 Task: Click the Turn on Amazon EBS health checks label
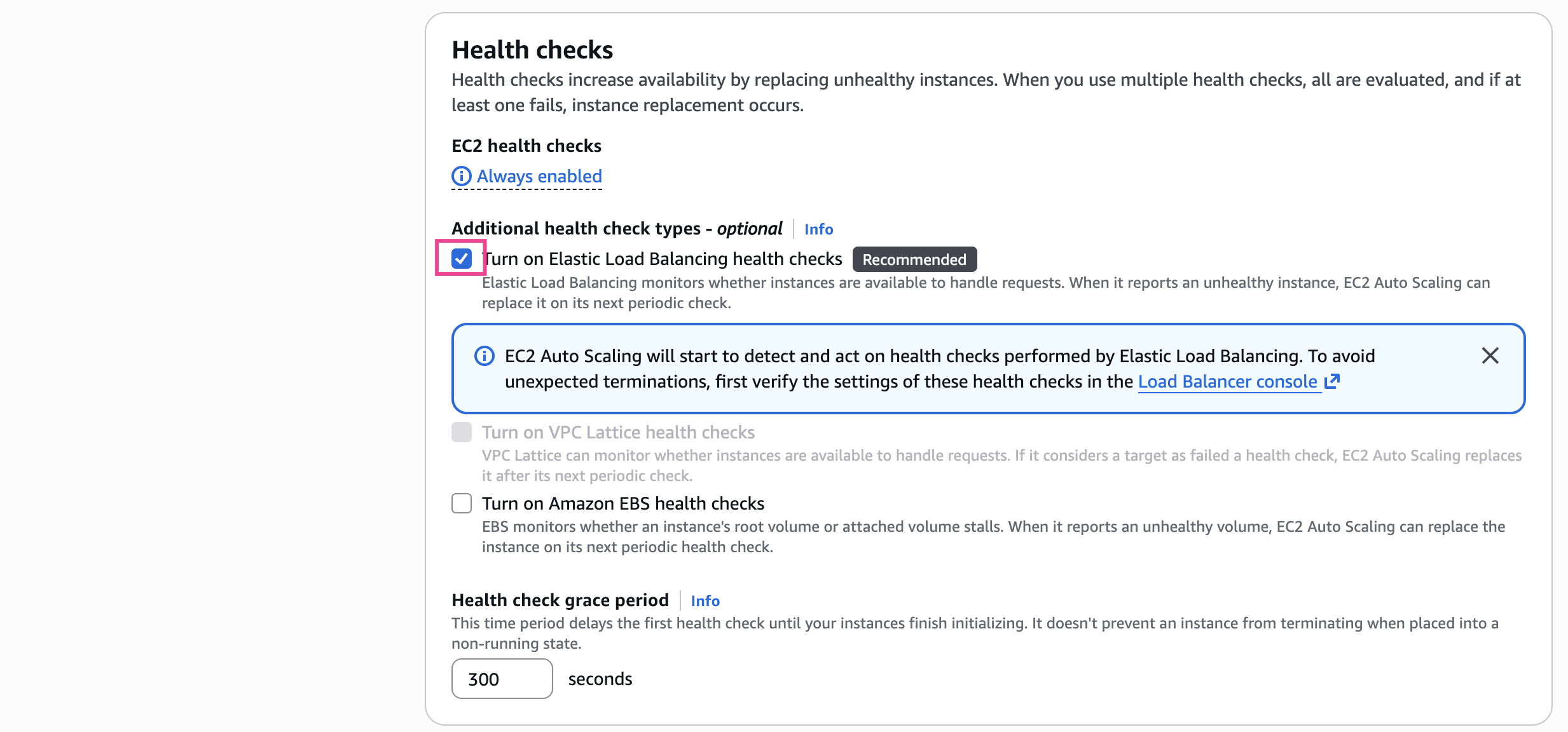623,503
